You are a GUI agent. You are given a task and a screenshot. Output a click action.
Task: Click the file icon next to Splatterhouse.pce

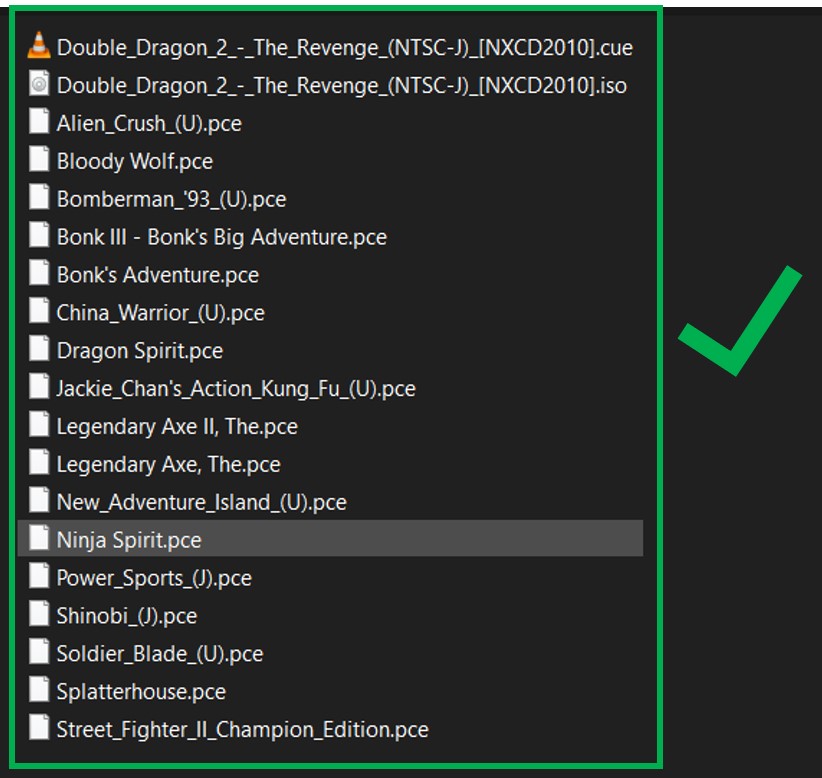39,690
